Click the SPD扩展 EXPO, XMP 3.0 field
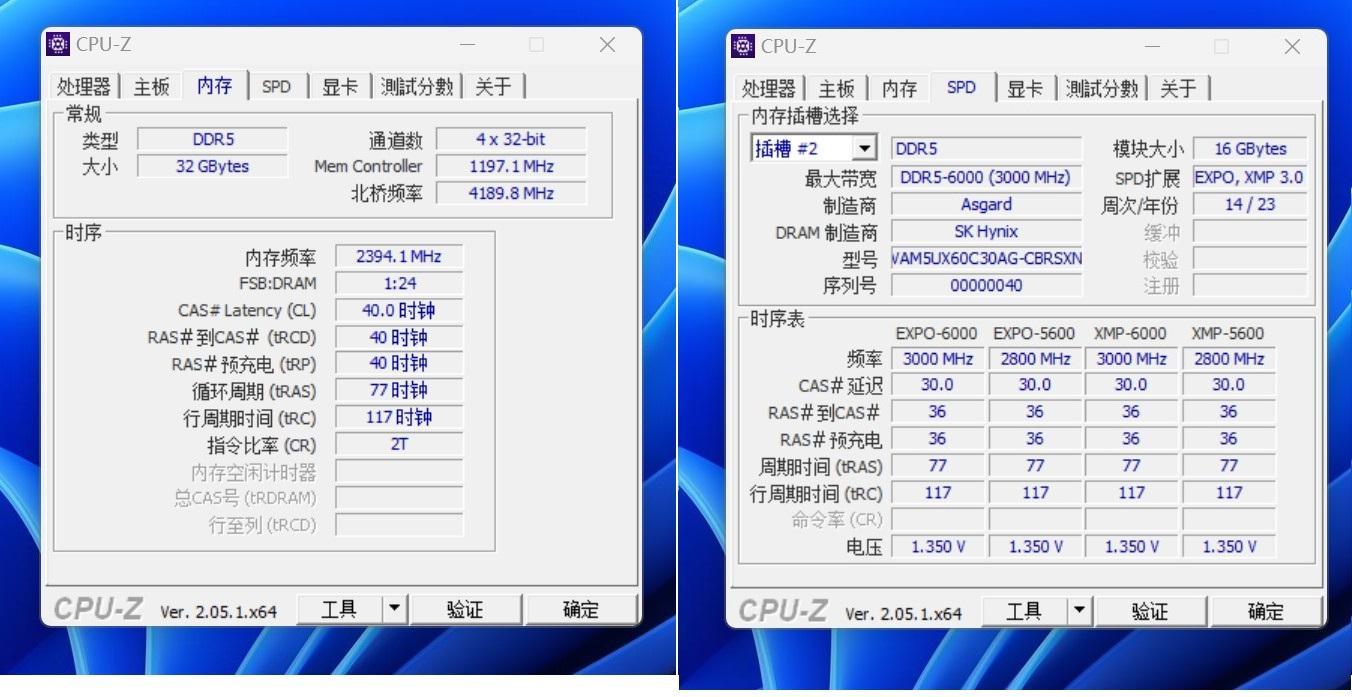This screenshot has width=1352, height=697. click(x=1250, y=178)
